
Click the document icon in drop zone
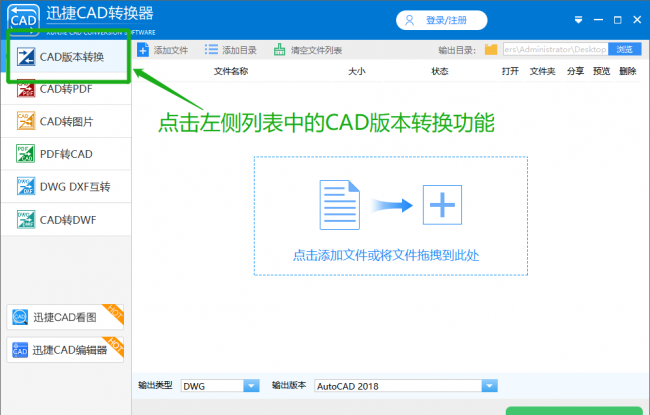[x=340, y=205]
